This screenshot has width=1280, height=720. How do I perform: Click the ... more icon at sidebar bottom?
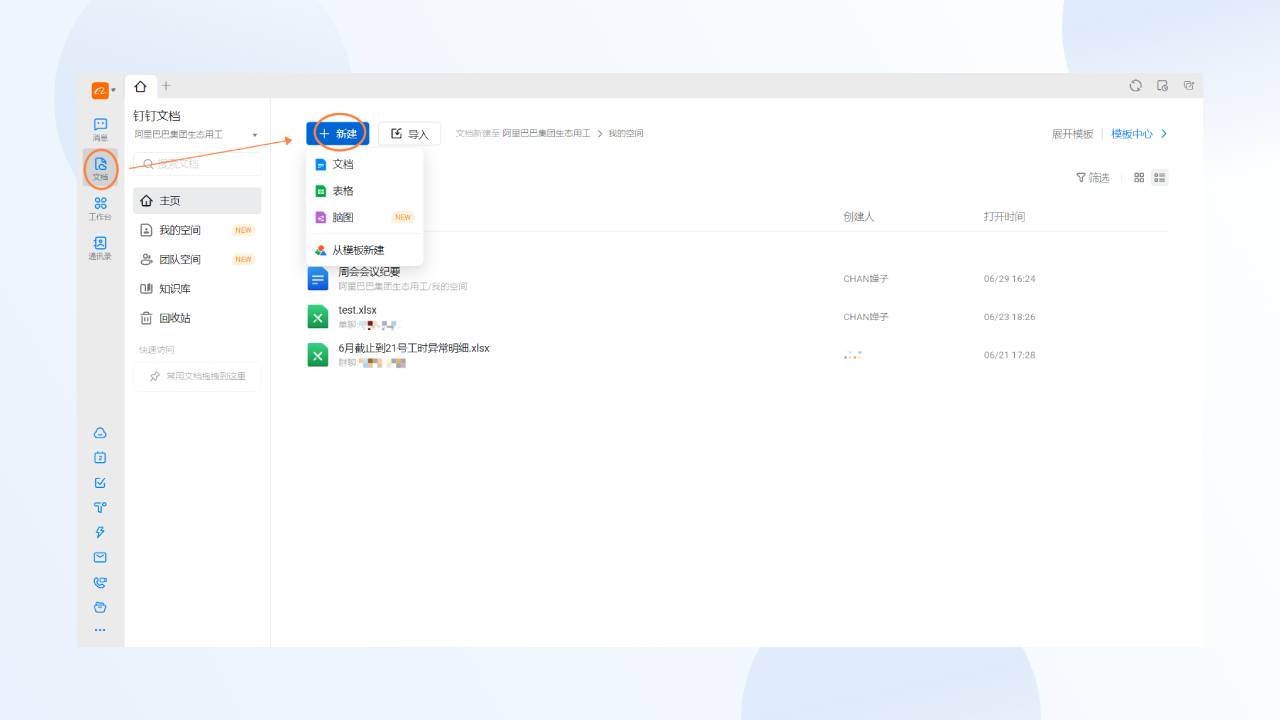click(100, 629)
